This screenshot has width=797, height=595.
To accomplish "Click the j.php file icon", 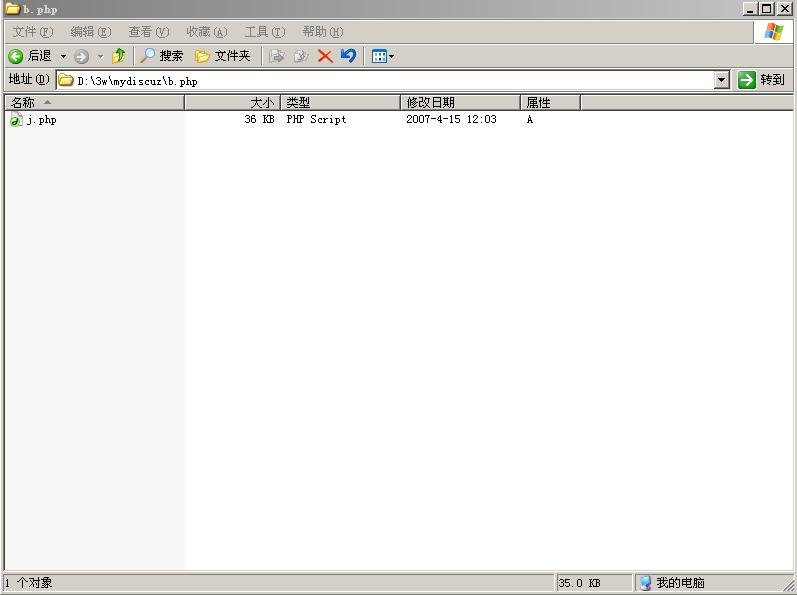I will (17, 120).
